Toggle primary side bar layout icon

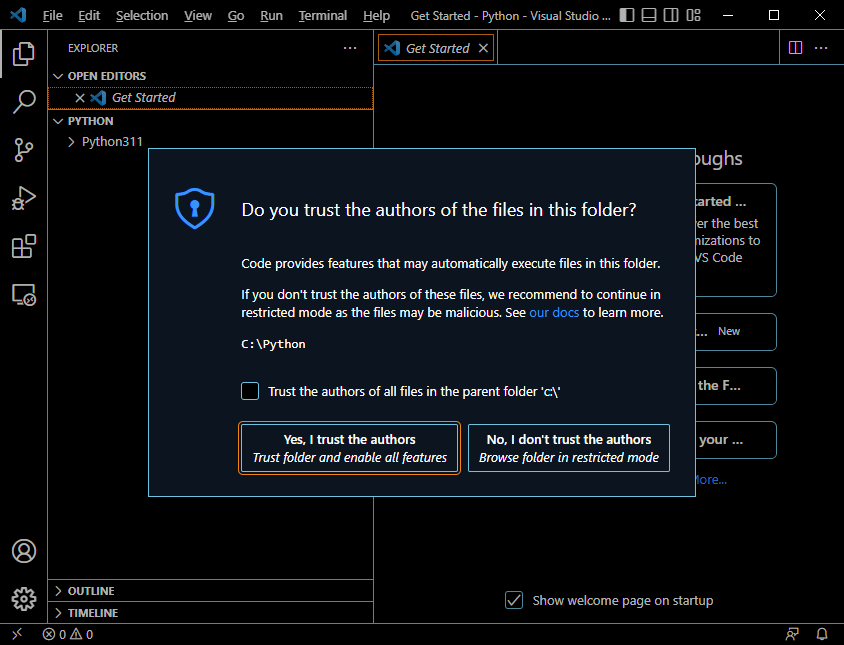point(627,15)
